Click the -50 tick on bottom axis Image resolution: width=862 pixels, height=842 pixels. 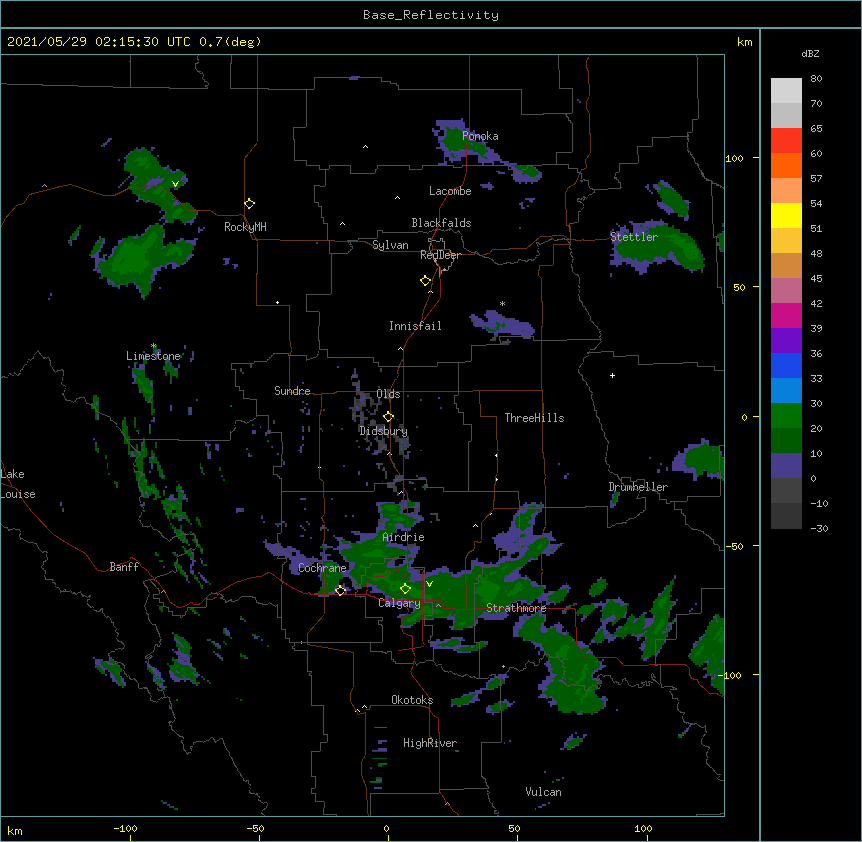coord(255,828)
